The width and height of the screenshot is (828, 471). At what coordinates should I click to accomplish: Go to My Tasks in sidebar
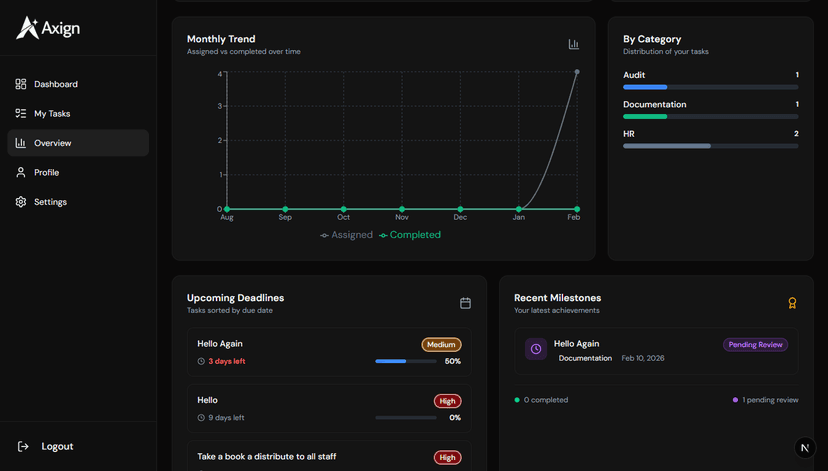tap(52, 114)
